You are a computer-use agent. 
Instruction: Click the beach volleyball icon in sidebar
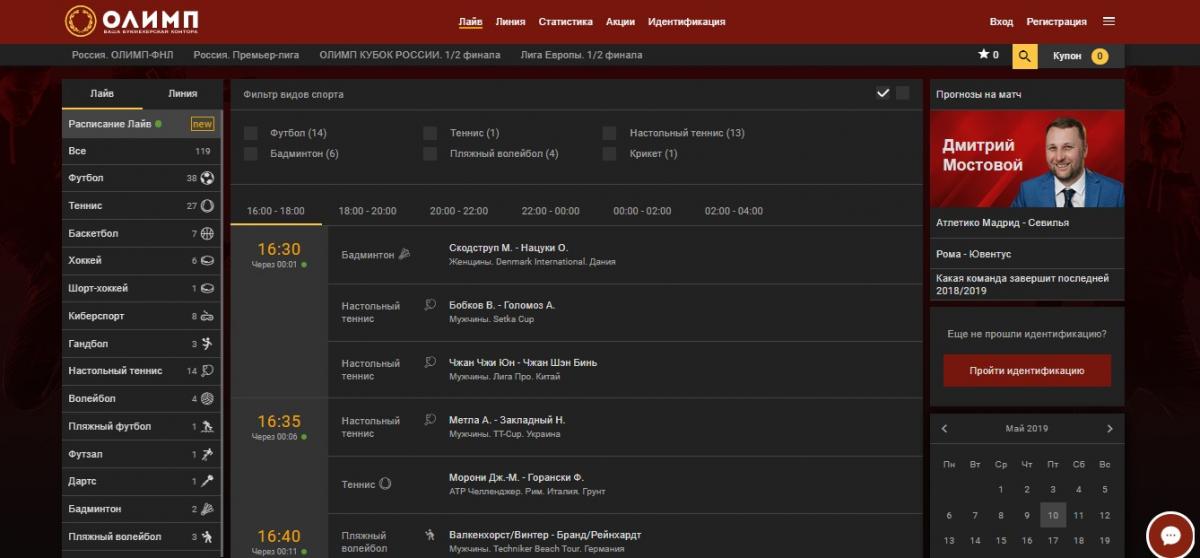pyautogui.click(x=207, y=536)
